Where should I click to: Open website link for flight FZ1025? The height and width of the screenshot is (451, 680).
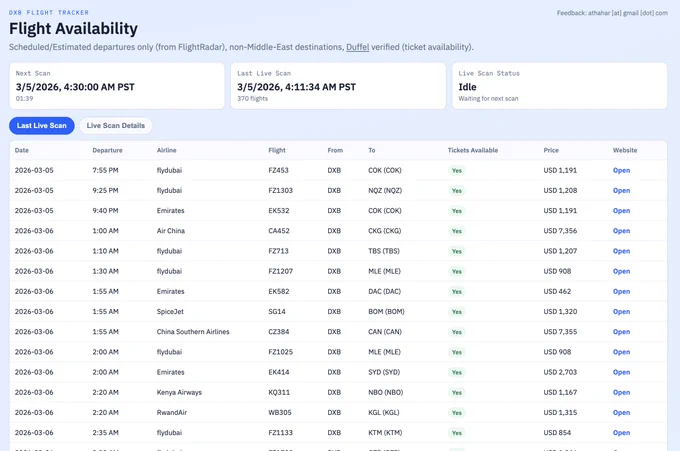(621, 352)
